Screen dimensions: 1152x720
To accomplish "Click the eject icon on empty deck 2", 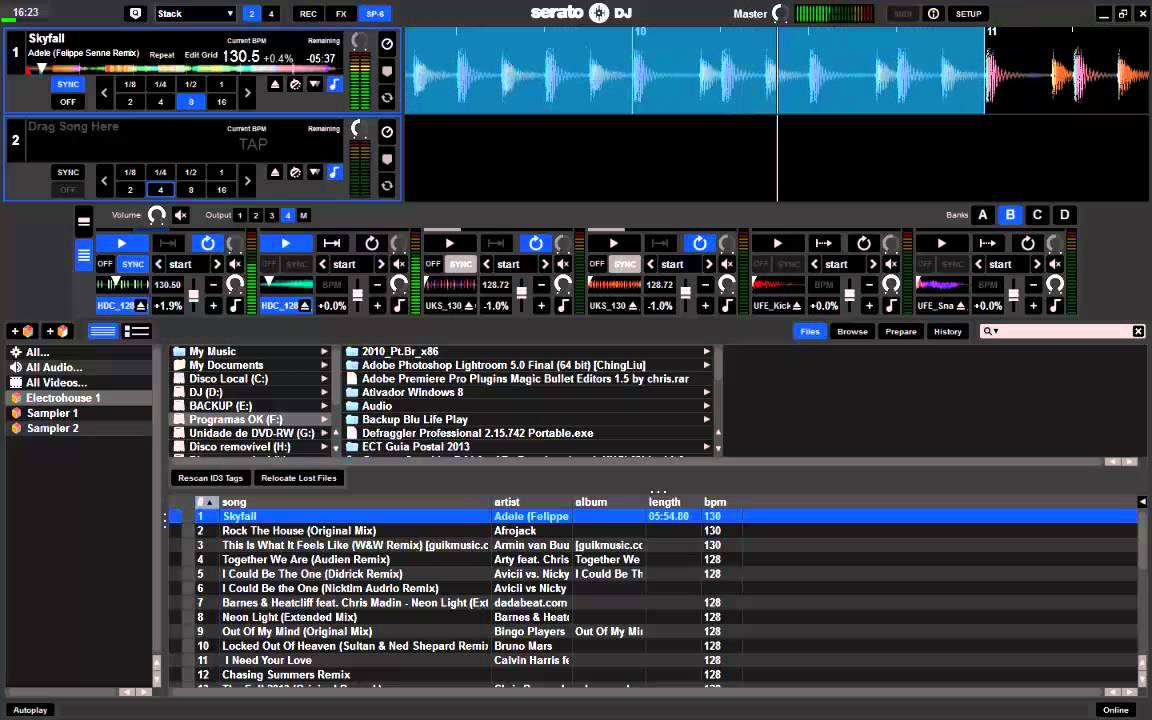I will point(275,173).
